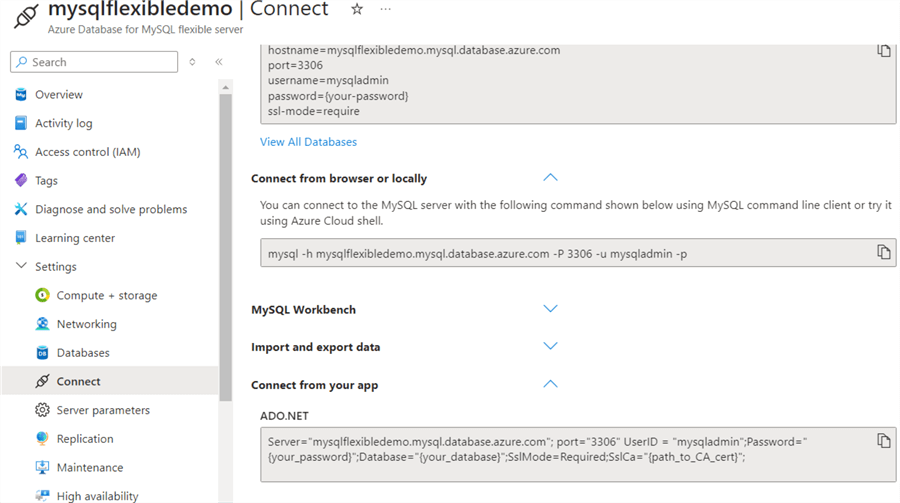This screenshot has height=503, width=900.
Task: Open the more options ellipsis in header
Action: 386,9
